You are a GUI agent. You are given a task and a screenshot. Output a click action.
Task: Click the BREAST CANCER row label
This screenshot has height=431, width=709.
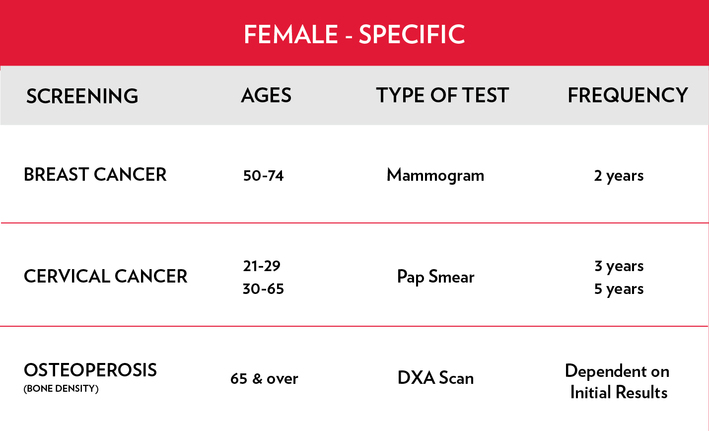[95, 175]
